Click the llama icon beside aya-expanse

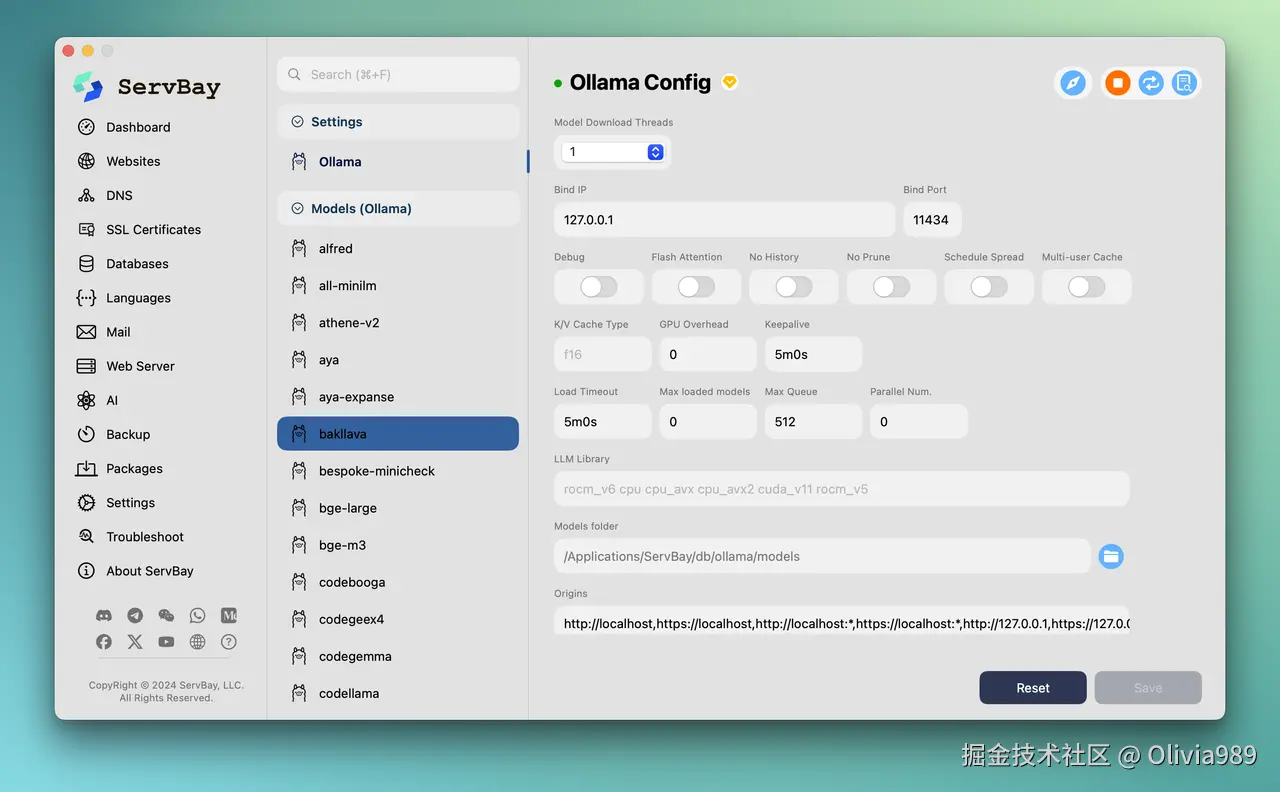tap(299, 396)
